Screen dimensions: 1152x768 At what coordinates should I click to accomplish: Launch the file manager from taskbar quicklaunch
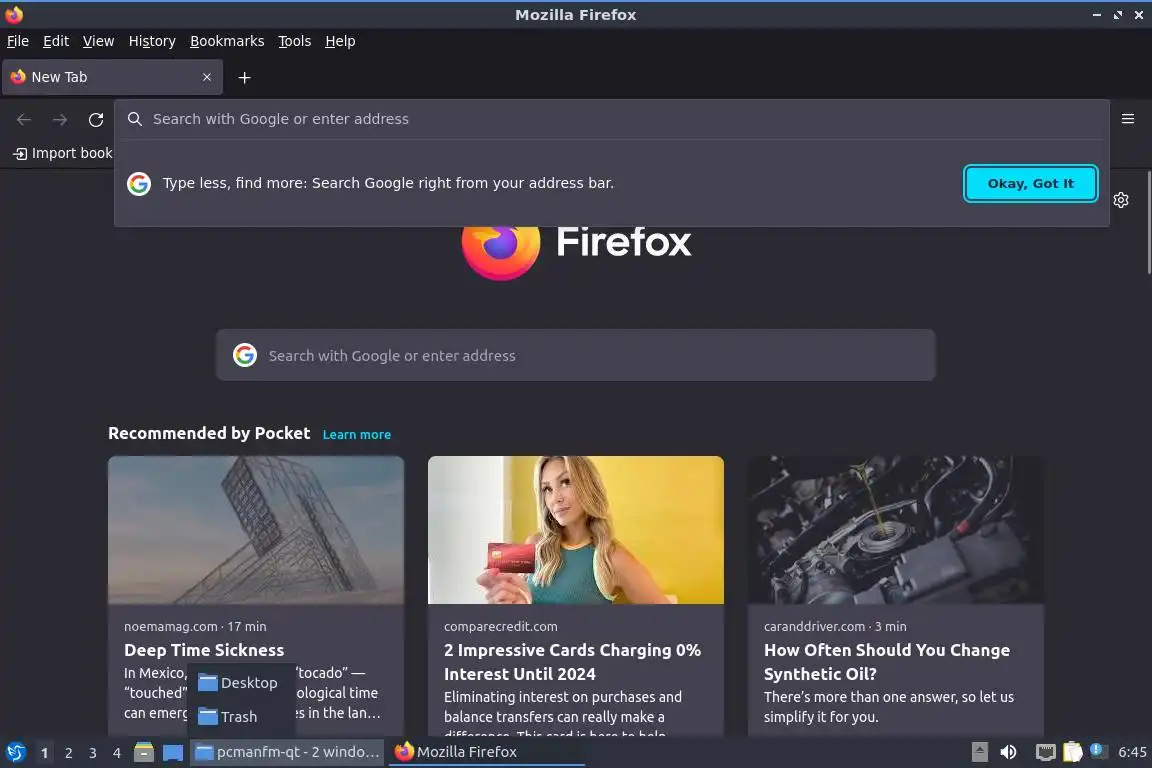pyautogui.click(x=144, y=752)
